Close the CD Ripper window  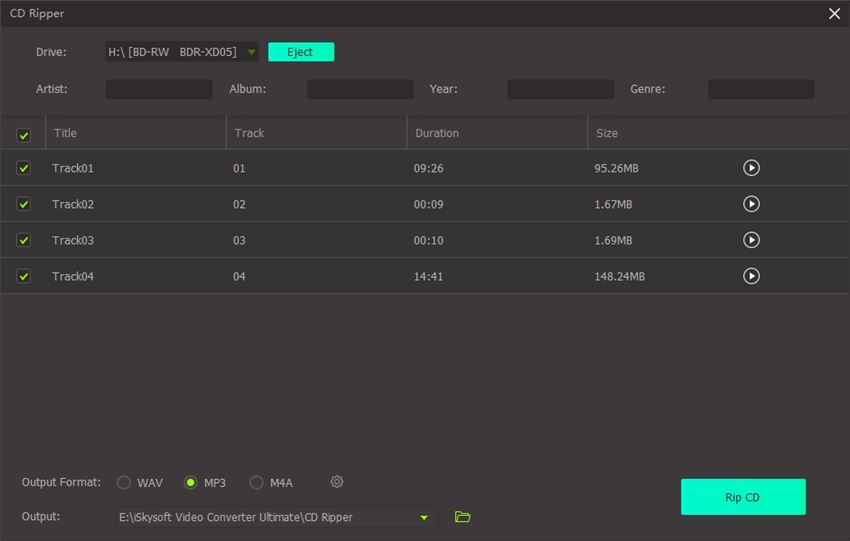point(834,14)
